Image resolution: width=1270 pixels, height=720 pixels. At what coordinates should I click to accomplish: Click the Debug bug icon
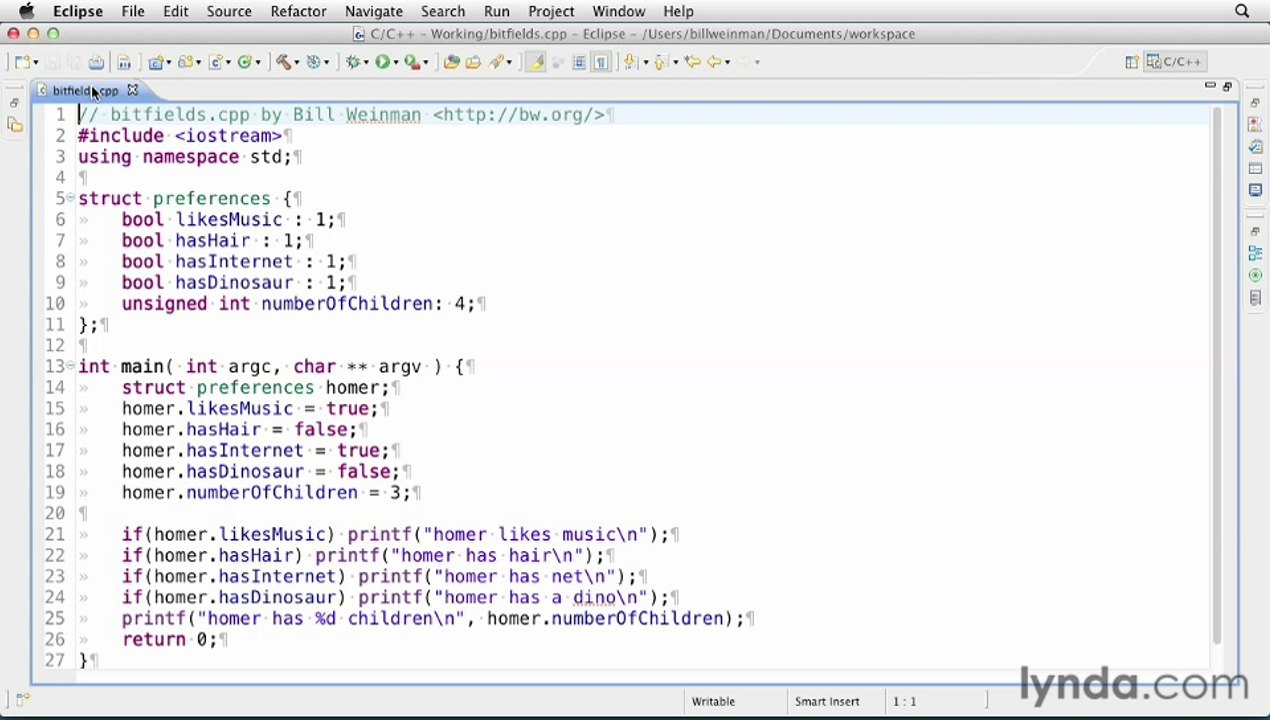pos(352,62)
